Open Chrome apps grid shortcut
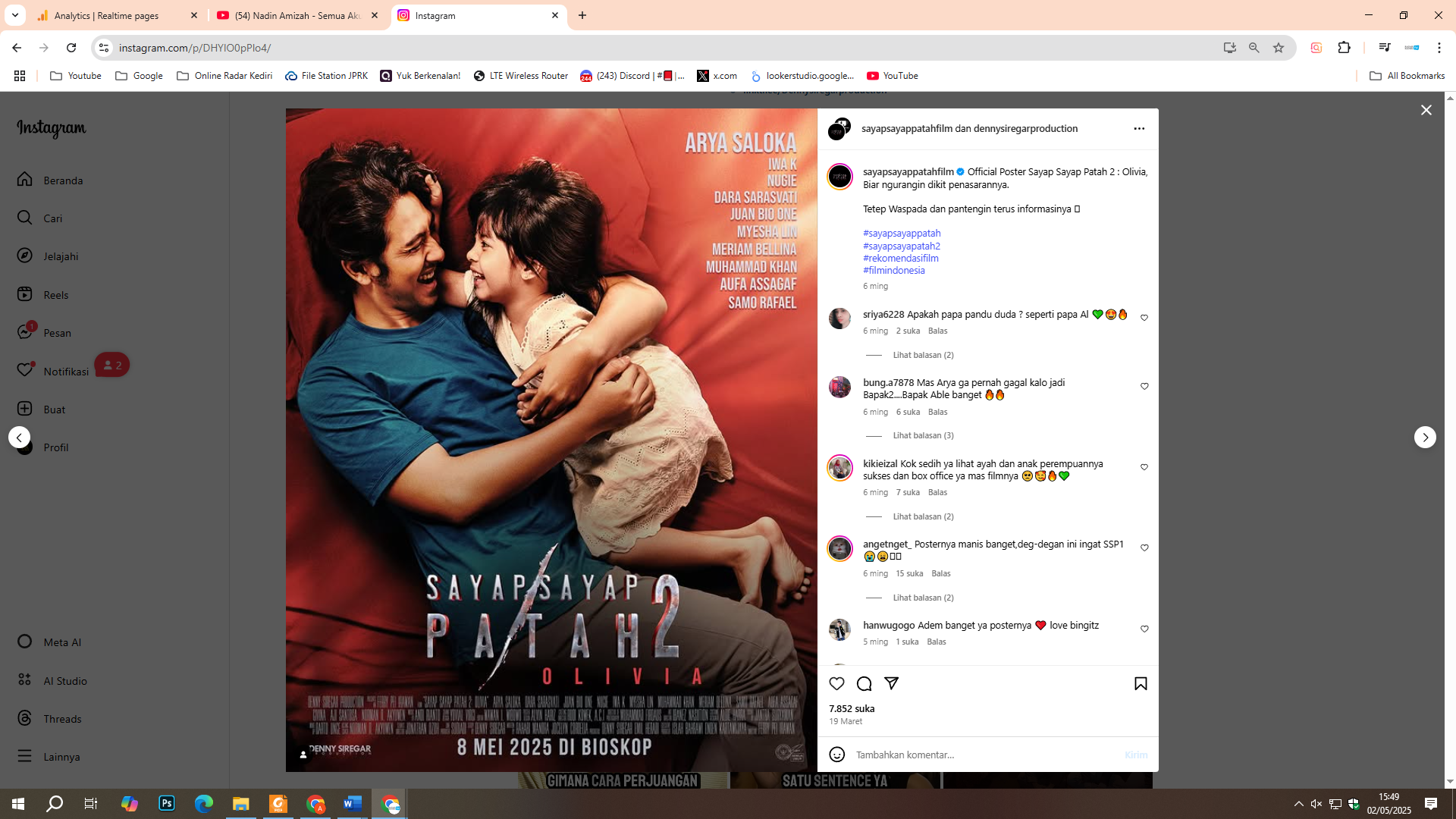This screenshot has width=1456, height=819. click(20, 76)
